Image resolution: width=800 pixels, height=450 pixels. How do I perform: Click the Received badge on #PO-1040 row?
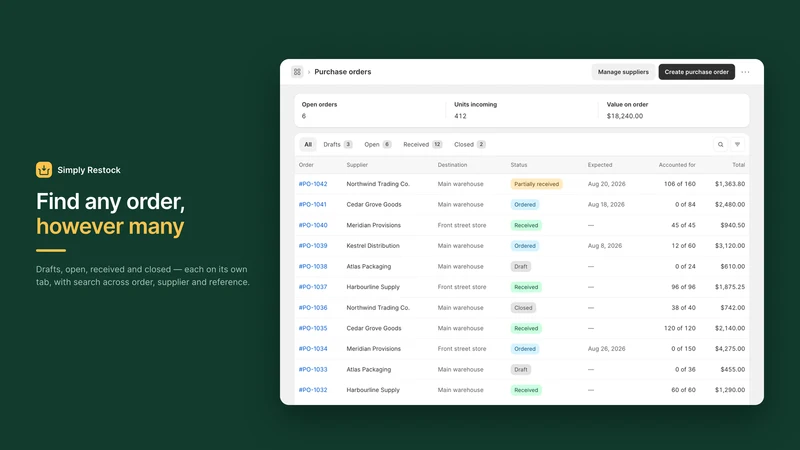(526, 225)
